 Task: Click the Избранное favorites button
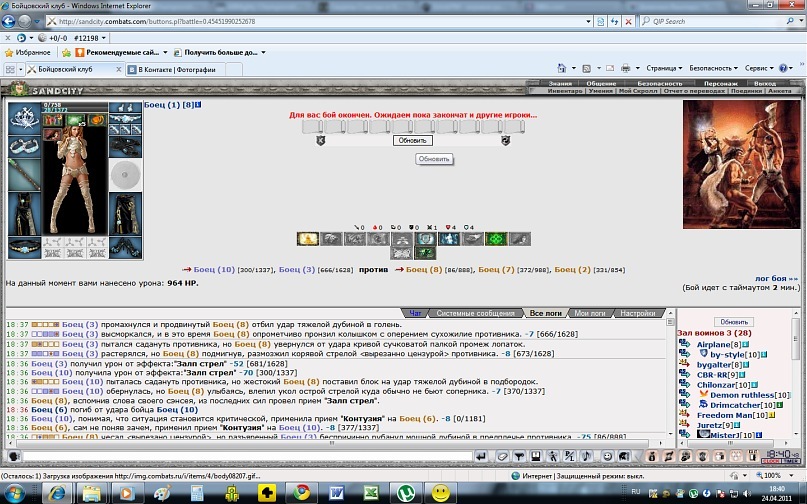(28, 53)
